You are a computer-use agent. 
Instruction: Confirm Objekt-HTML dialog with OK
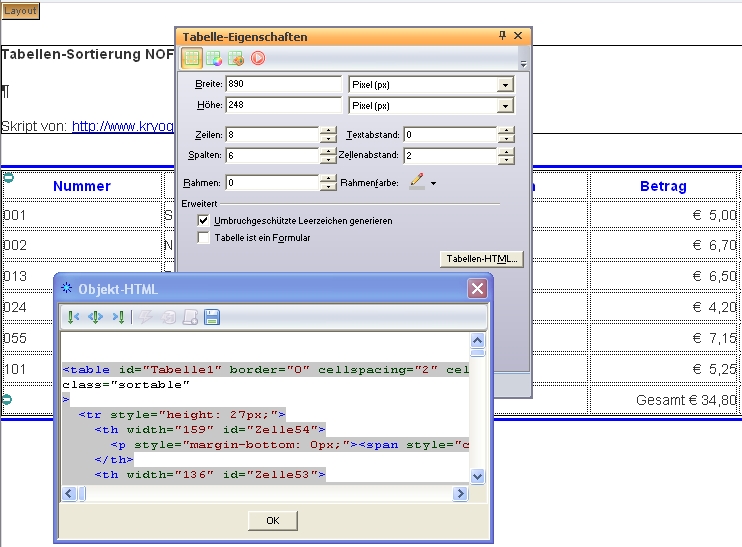[272, 520]
